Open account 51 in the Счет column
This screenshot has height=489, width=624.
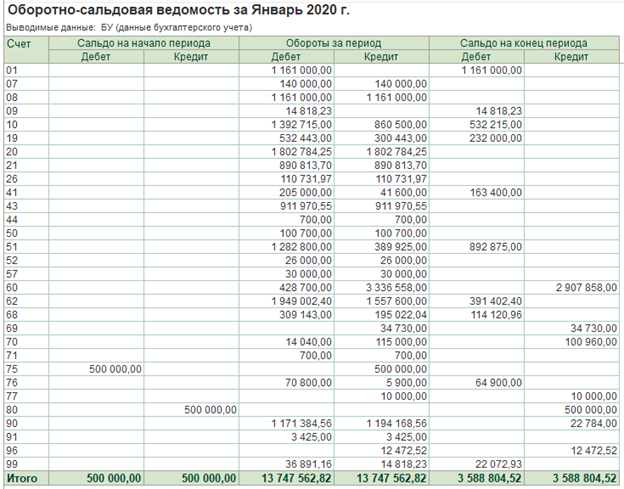pyautogui.click(x=13, y=245)
